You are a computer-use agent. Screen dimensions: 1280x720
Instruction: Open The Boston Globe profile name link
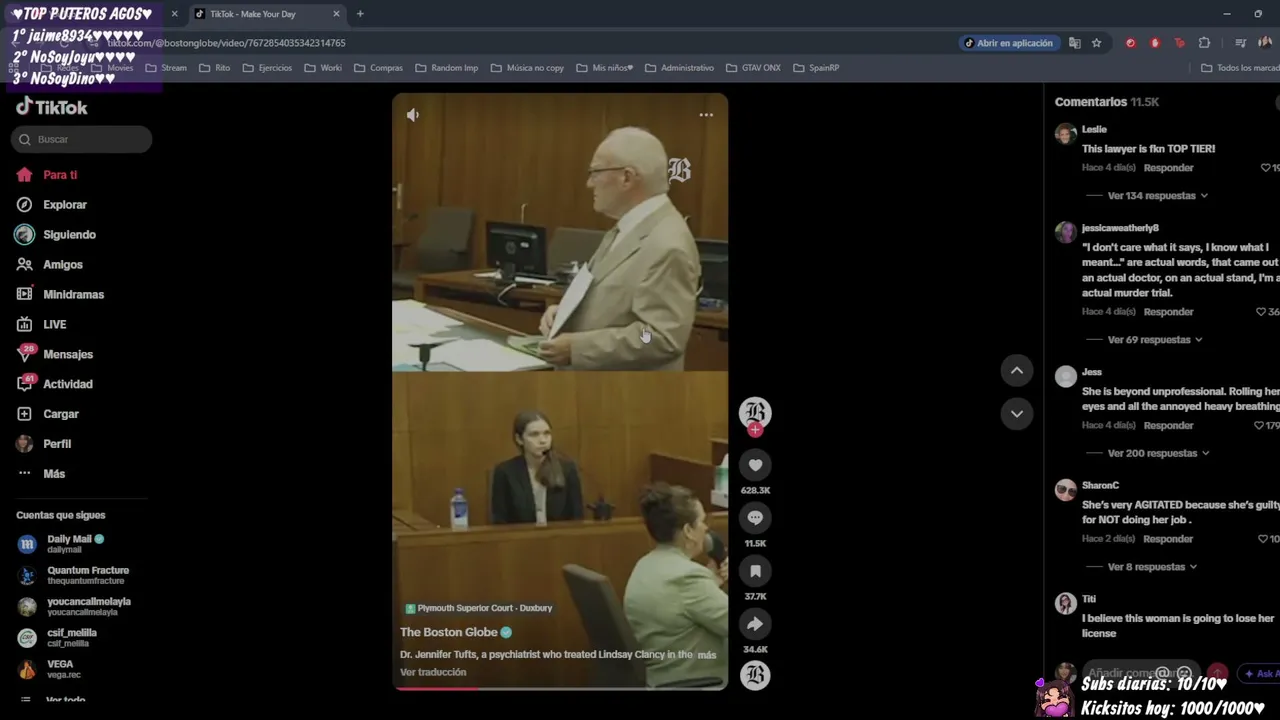[448, 632]
